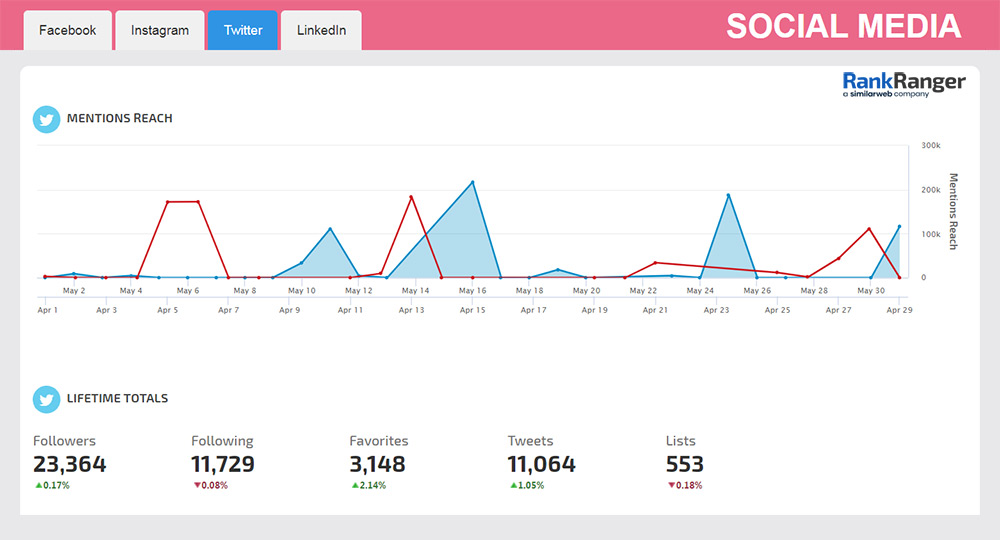Image resolution: width=1000 pixels, height=540 pixels.
Task: Click the Followers count 23,364
Action: coord(70,464)
